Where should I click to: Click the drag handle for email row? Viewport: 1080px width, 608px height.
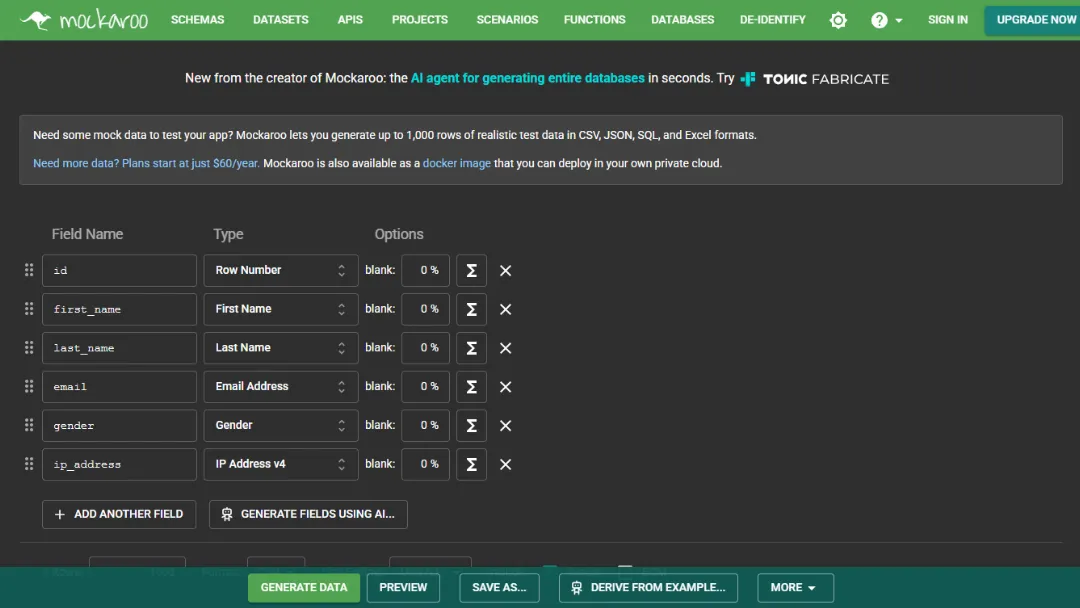coord(29,386)
